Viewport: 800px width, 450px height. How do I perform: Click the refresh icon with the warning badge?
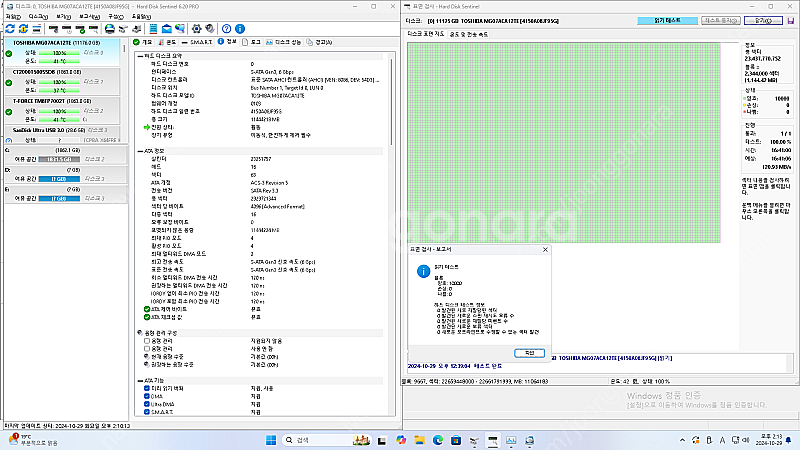[x=23, y=29]
